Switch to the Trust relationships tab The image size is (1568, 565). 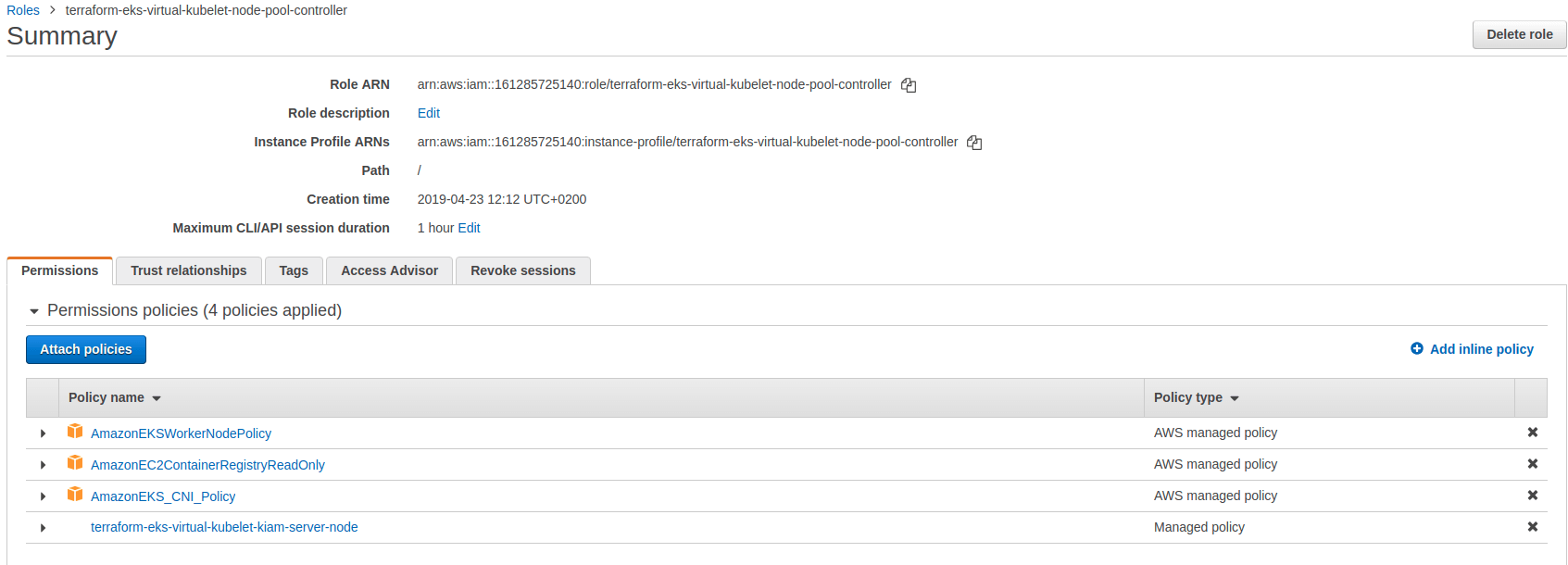[x=188, y=270]
